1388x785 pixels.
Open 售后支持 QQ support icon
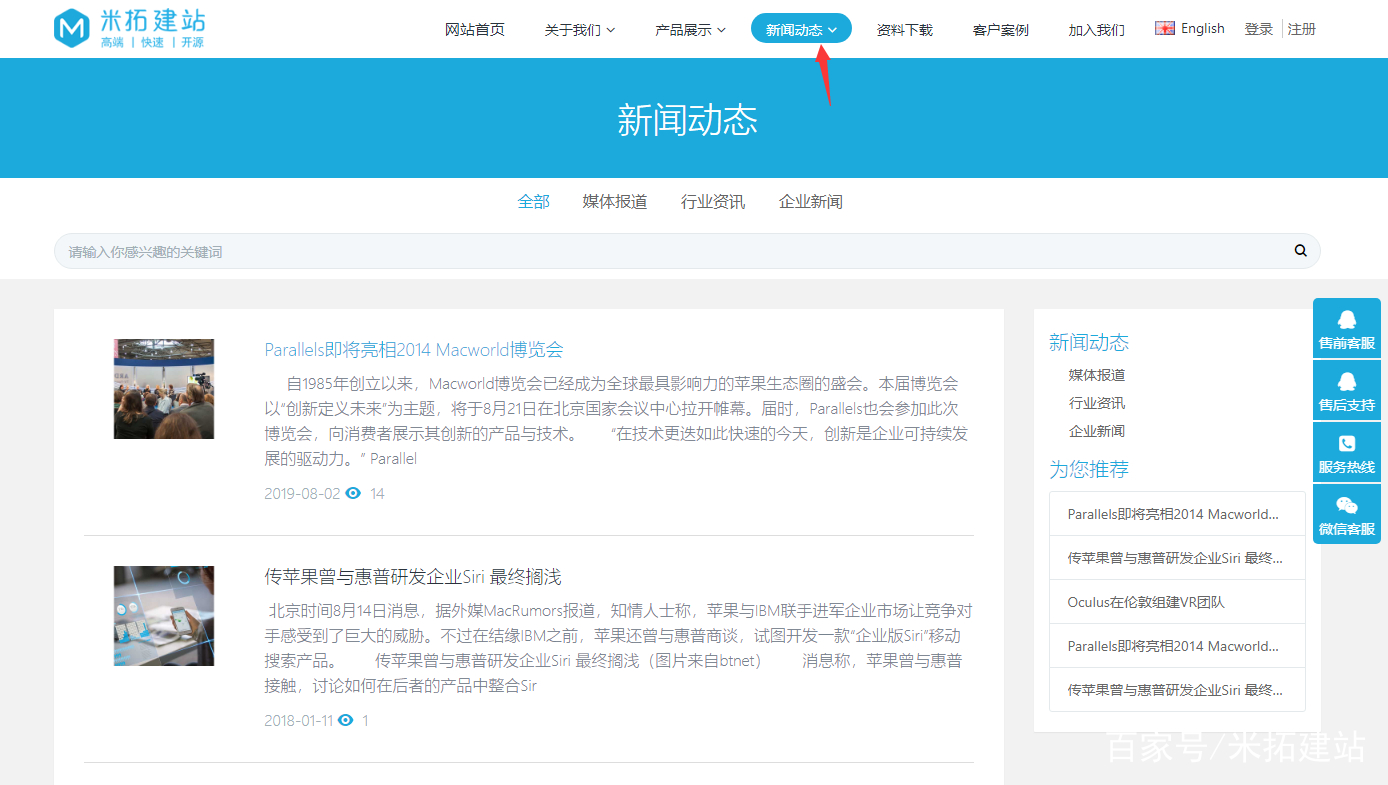(1347, 381)
